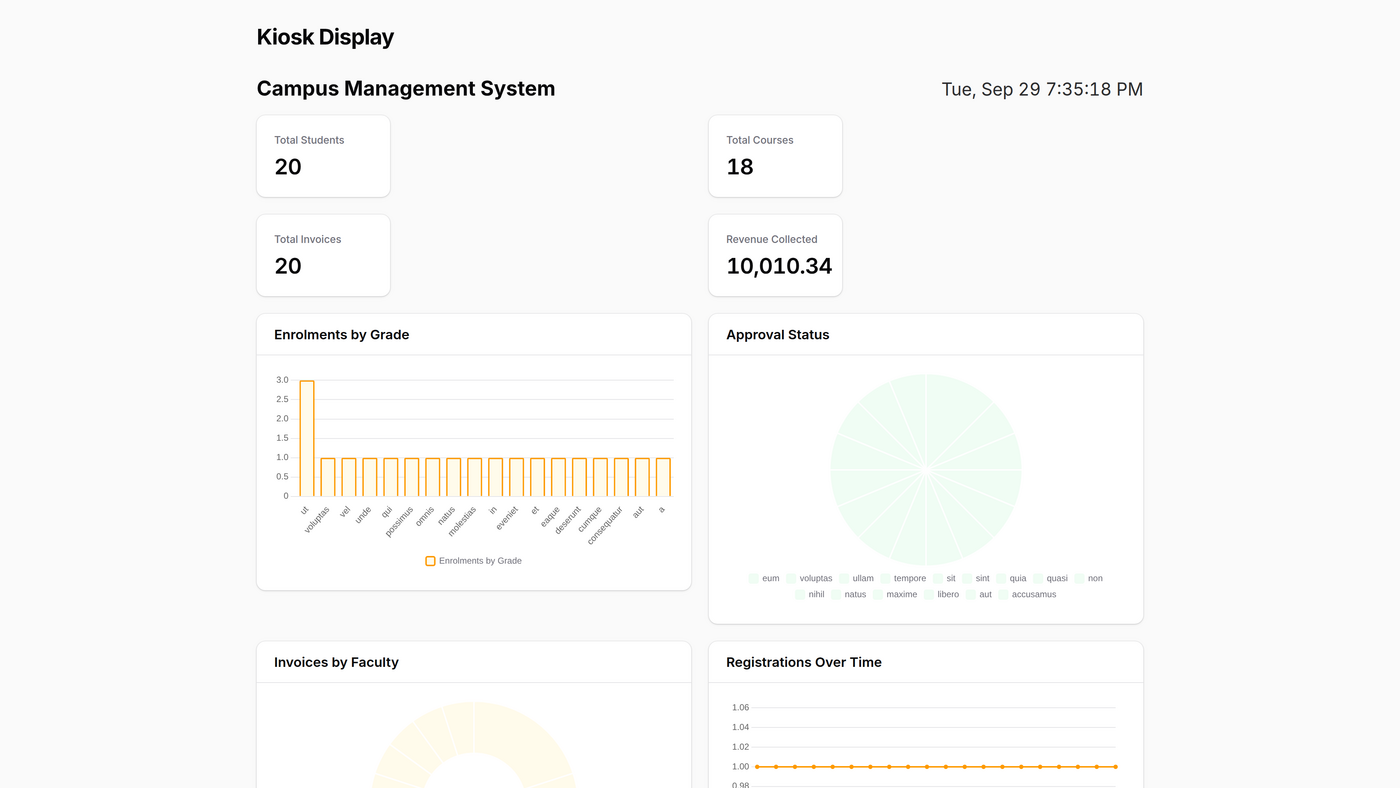Click the date and time display
This screenshot has width=1400, height=788.
(x=1042, y=89)
